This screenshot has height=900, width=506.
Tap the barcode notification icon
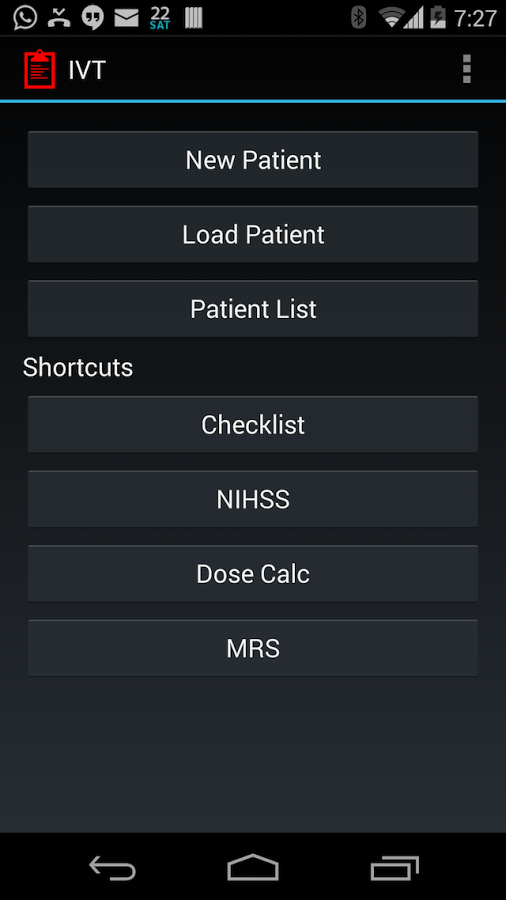193,18
